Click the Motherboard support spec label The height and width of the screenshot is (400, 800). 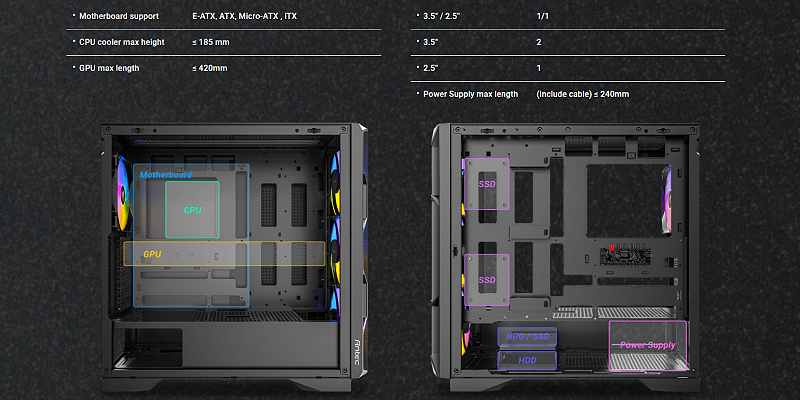(x=121, y=18)
